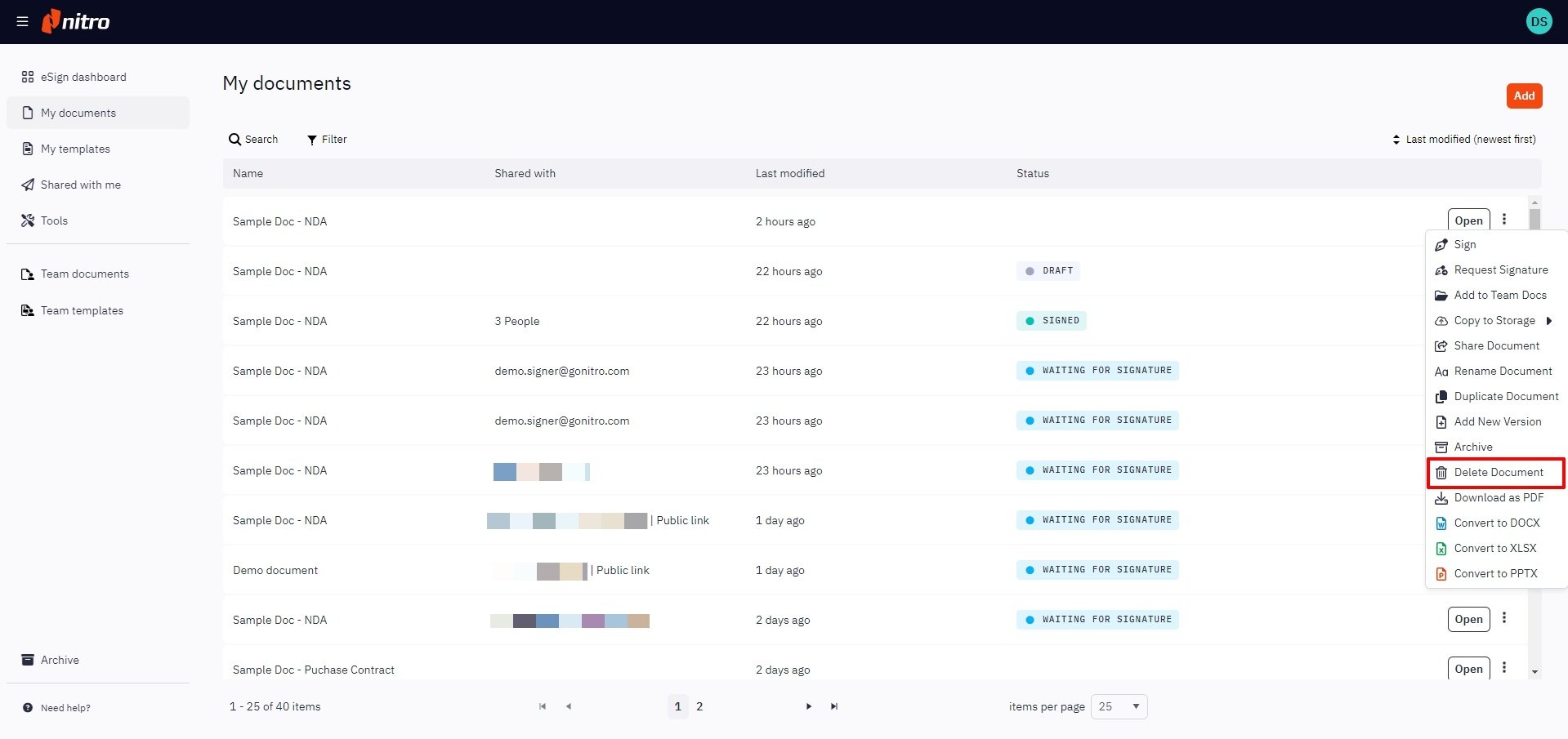Expand the items per page dropdown
The image size is (1568, 739).
click(1119, 706)
